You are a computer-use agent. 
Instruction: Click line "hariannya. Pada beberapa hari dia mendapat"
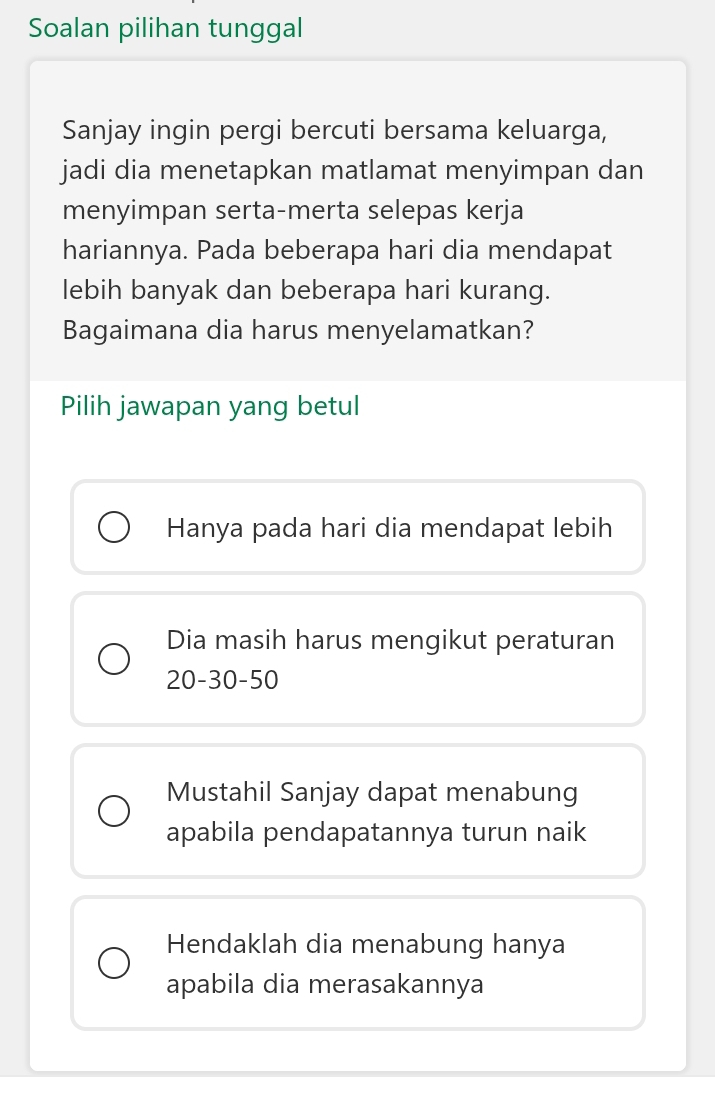coord(337,249)
